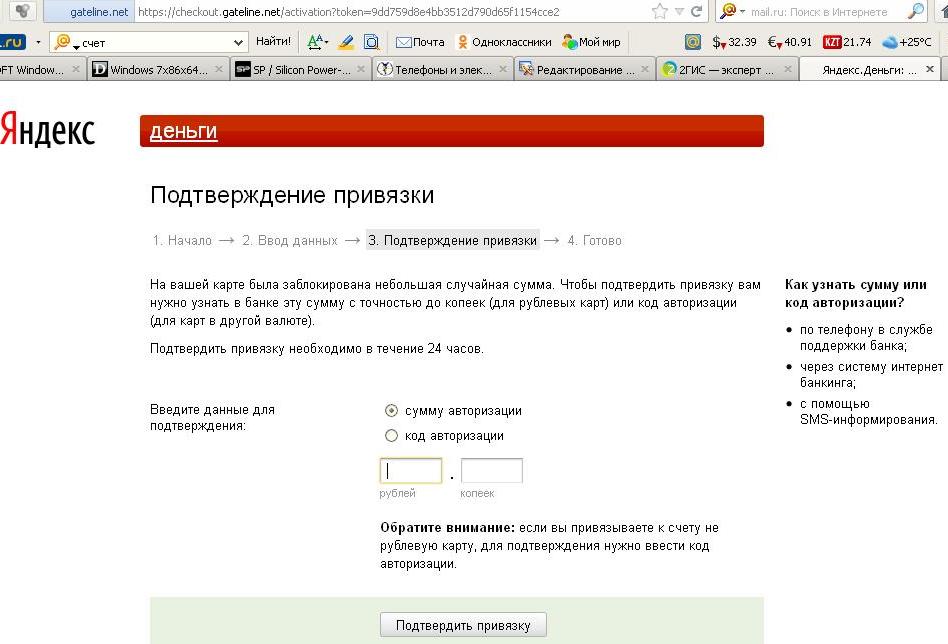Image resolution: width=948 pixels, height=644 pixels.
Task: Click the toolbar @ search-type icon beside 'счет'
Action: 66,42
